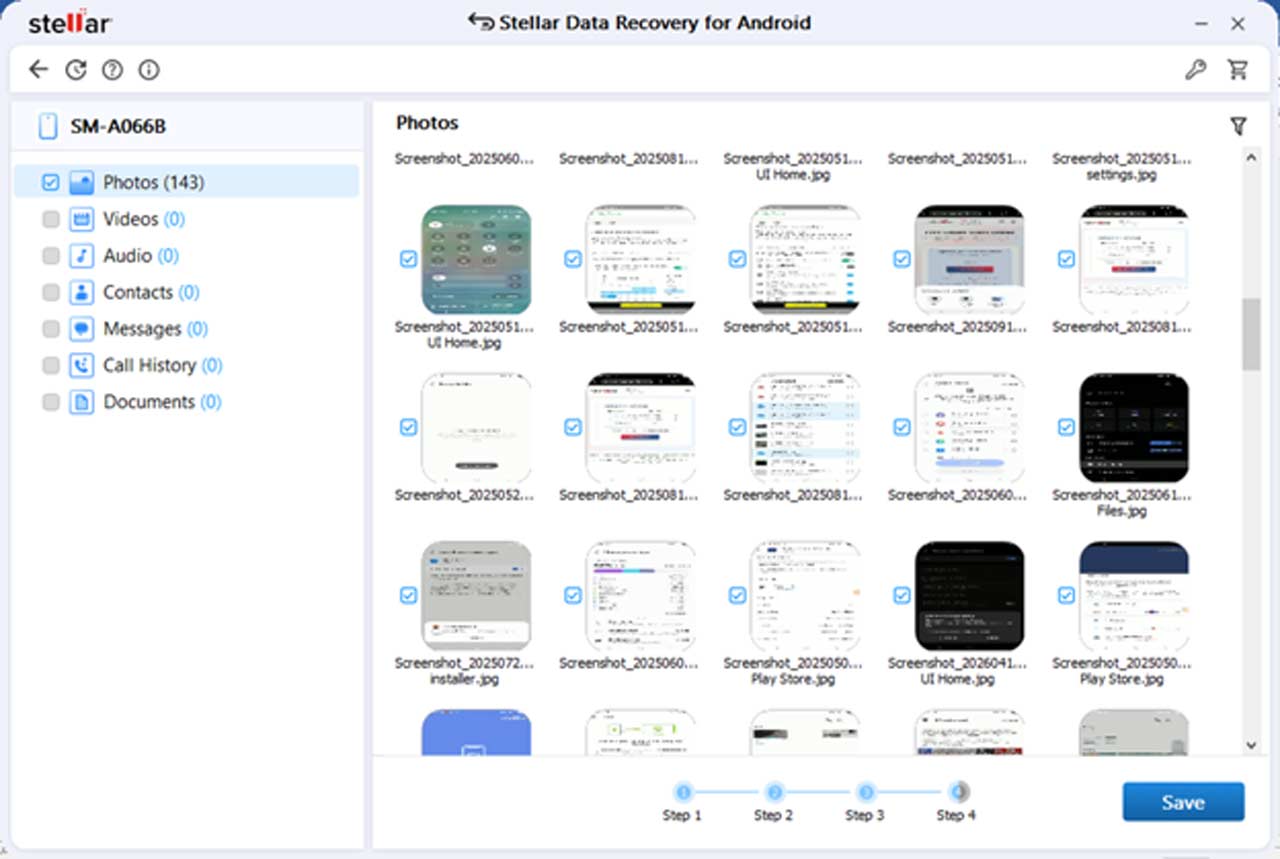Screen dimensions: 1280x859
Task: Check the Call History checkbox
Action: [x=51, y=365]
